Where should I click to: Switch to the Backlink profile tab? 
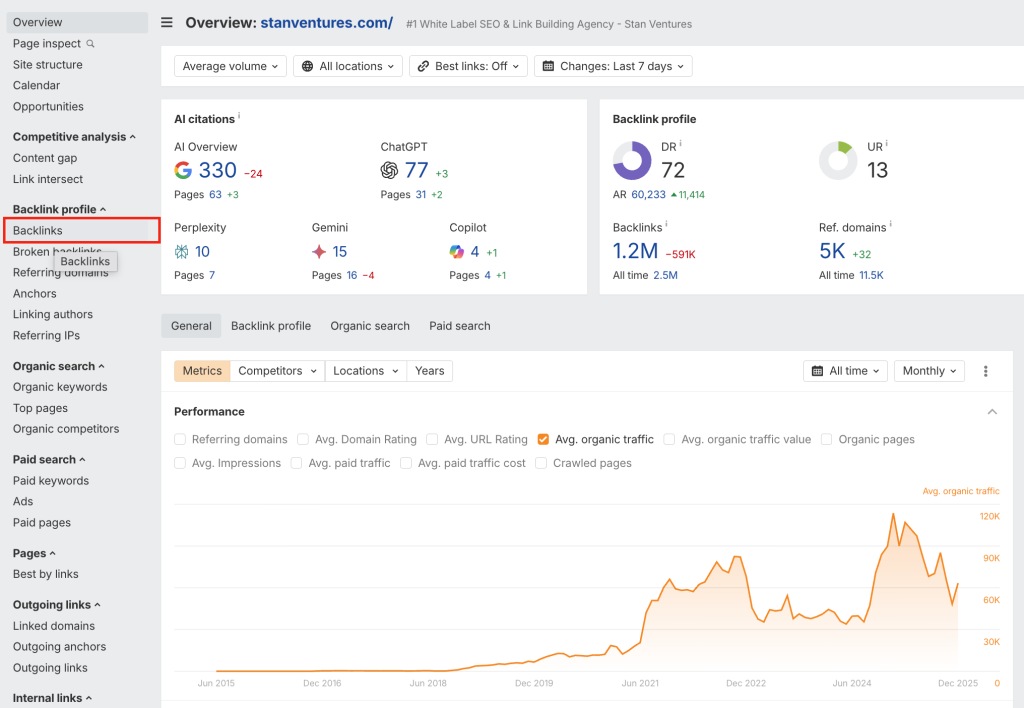271,325
